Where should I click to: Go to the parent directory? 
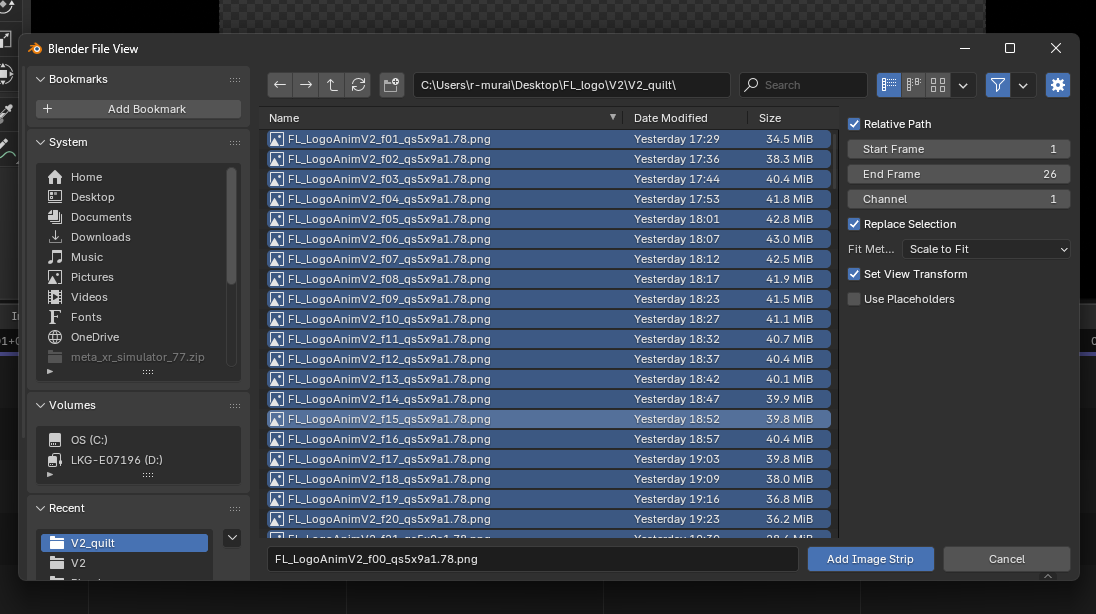[x=332, y=85]
